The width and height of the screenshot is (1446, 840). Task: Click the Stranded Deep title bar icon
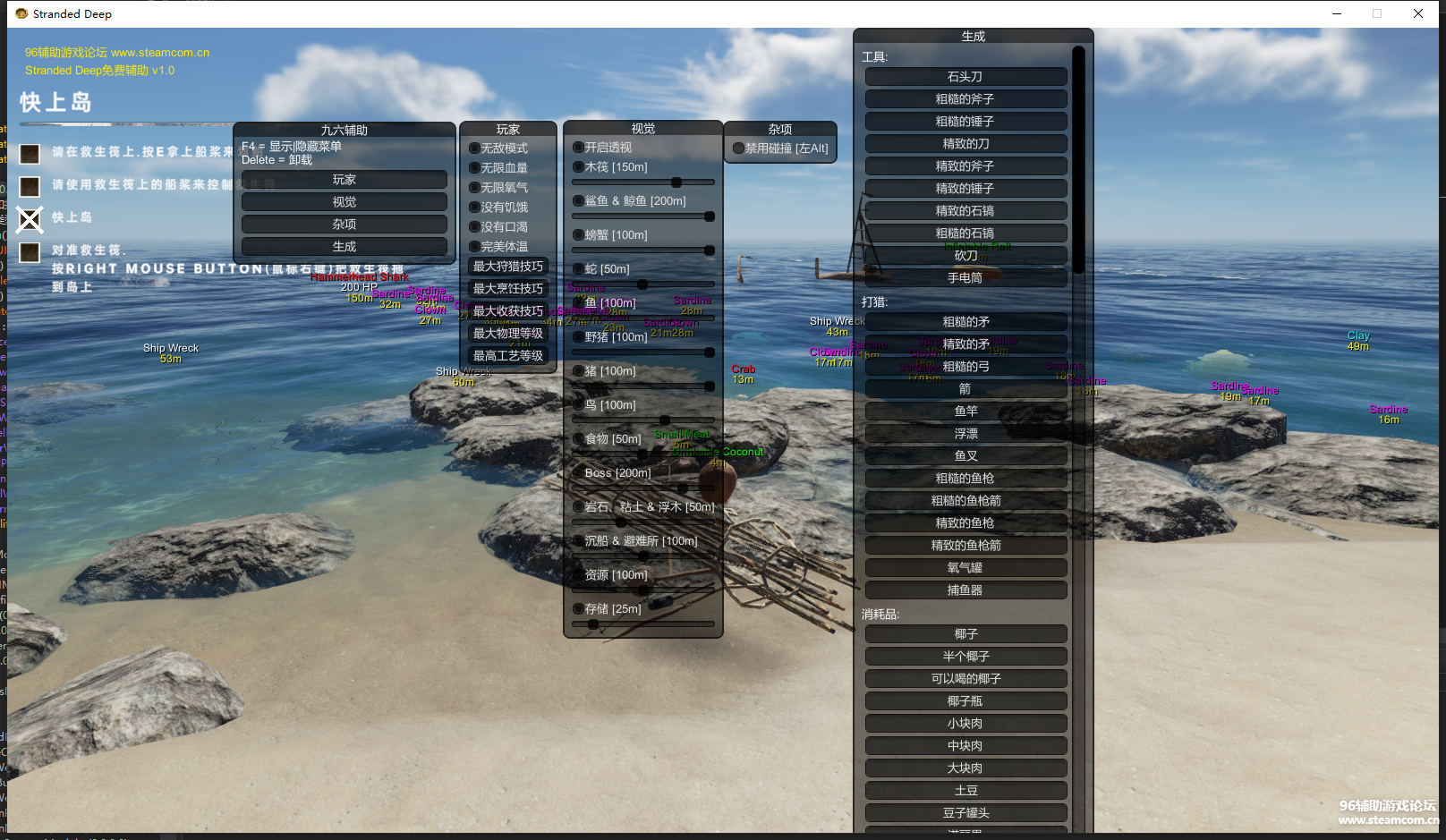[21, 13]
